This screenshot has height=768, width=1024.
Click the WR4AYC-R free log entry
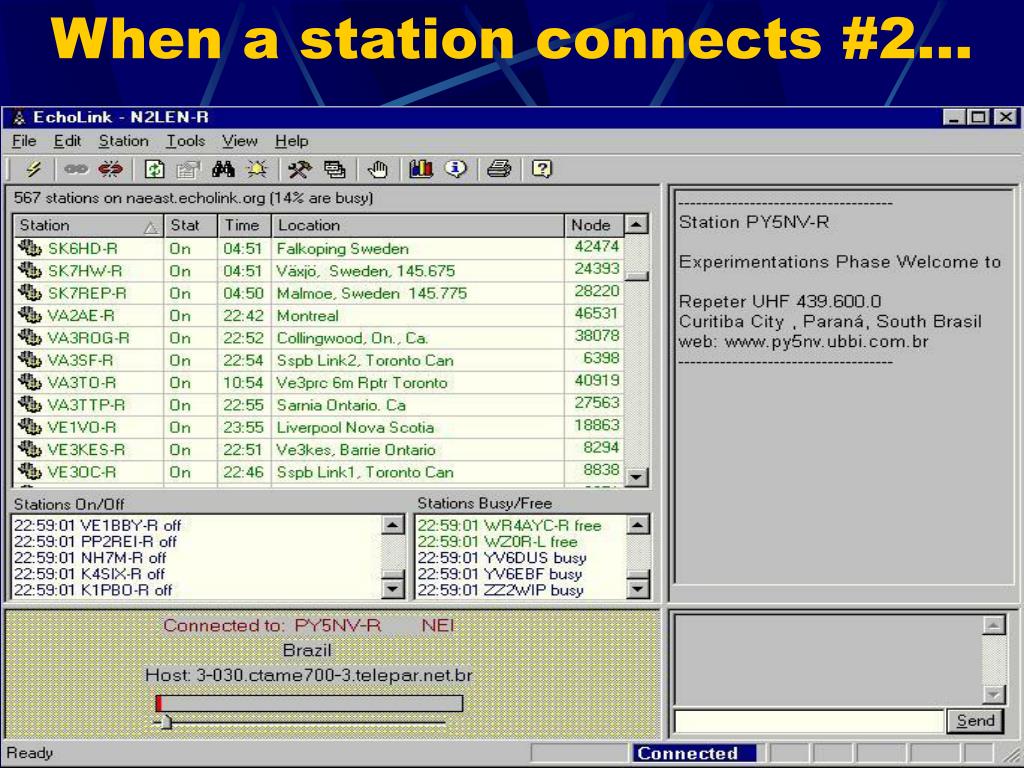pyautogui.click(x=509, y=525)
